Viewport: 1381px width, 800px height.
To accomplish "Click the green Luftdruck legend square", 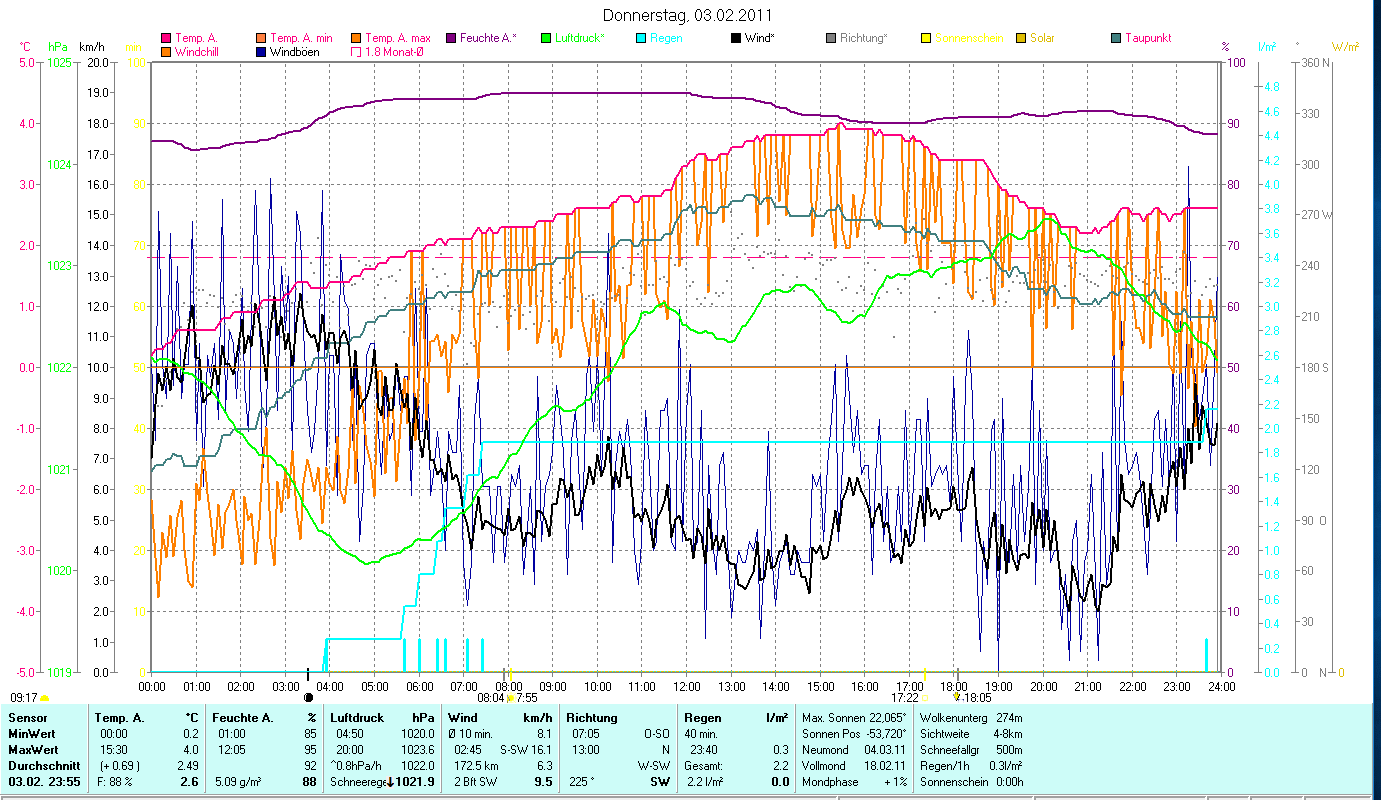I will pos(546,38).
